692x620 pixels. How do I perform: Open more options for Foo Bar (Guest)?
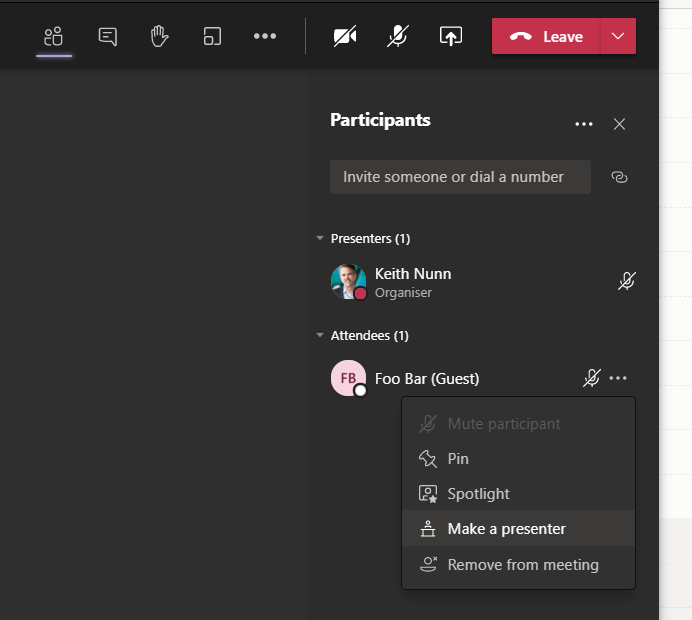coord(618,378)
